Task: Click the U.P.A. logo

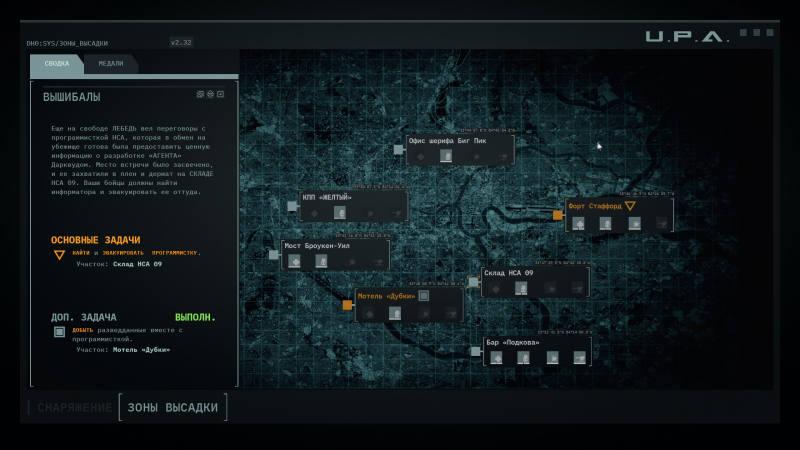Action: point(687,36)
